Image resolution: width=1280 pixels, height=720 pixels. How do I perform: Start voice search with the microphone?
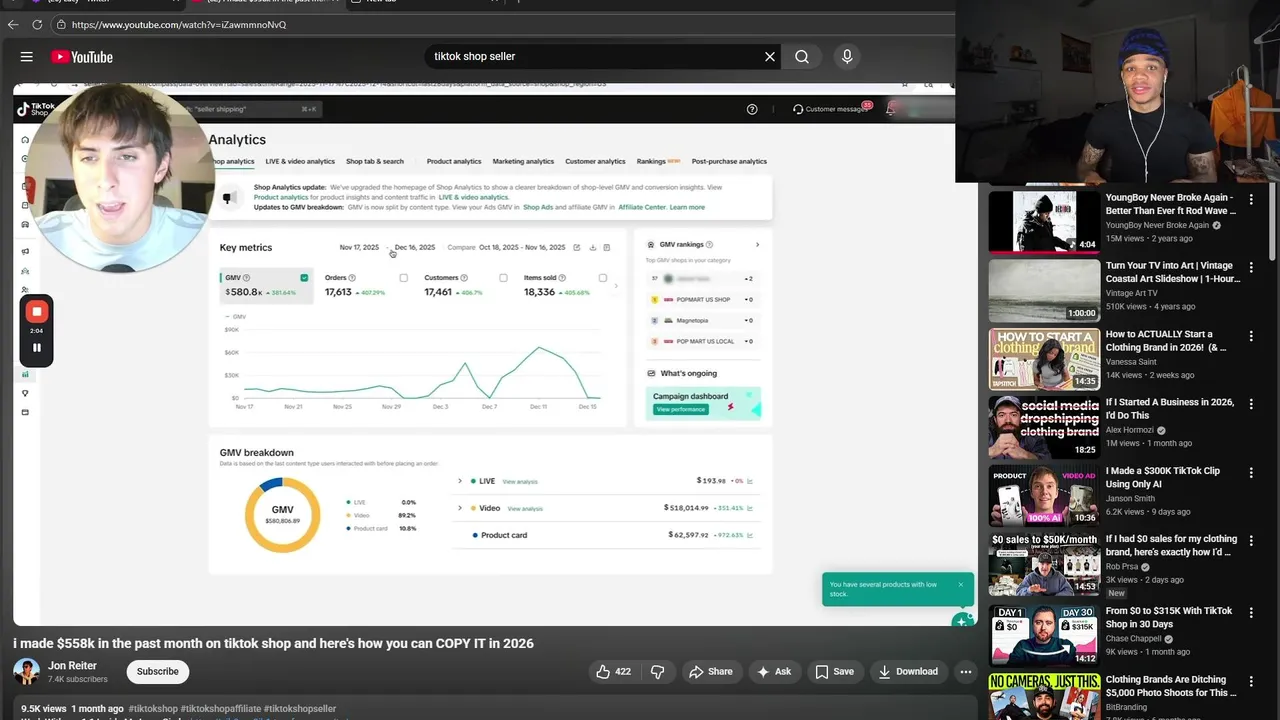point(847,57)
